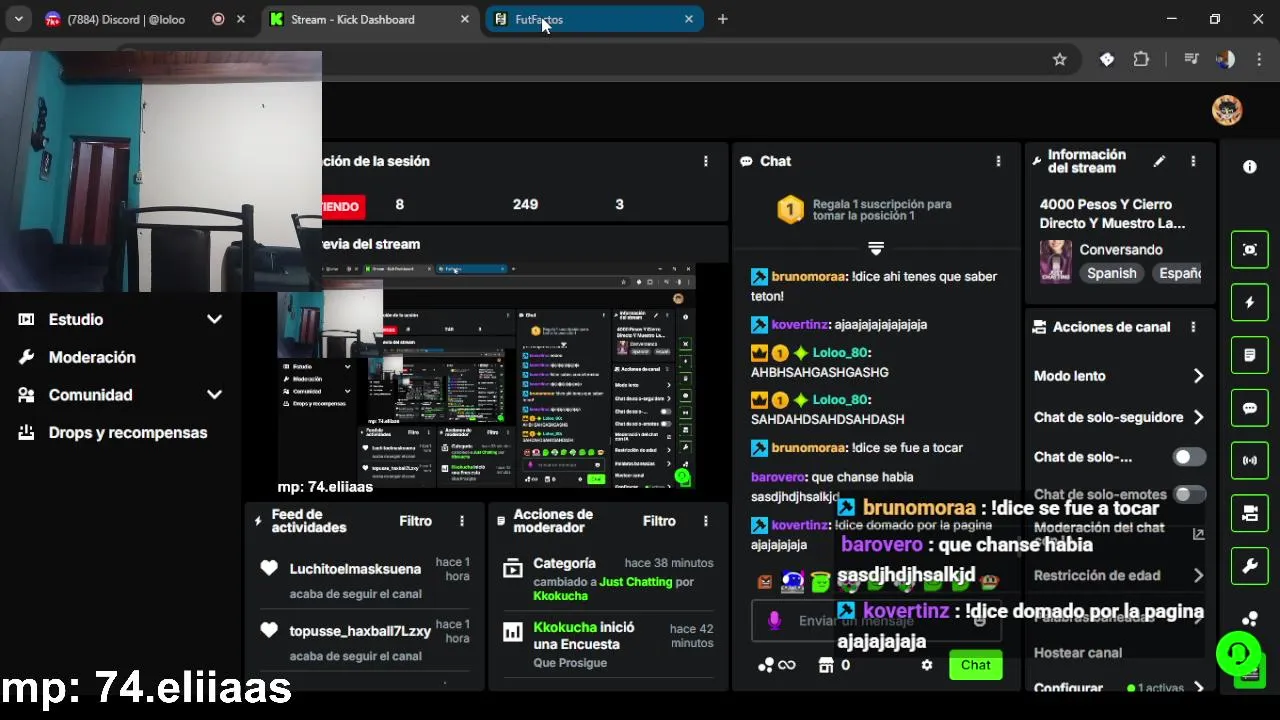Screen dimensions: 1280x720
Task: Expand the Estudio sidebar section
Action: tap(214, 319)
